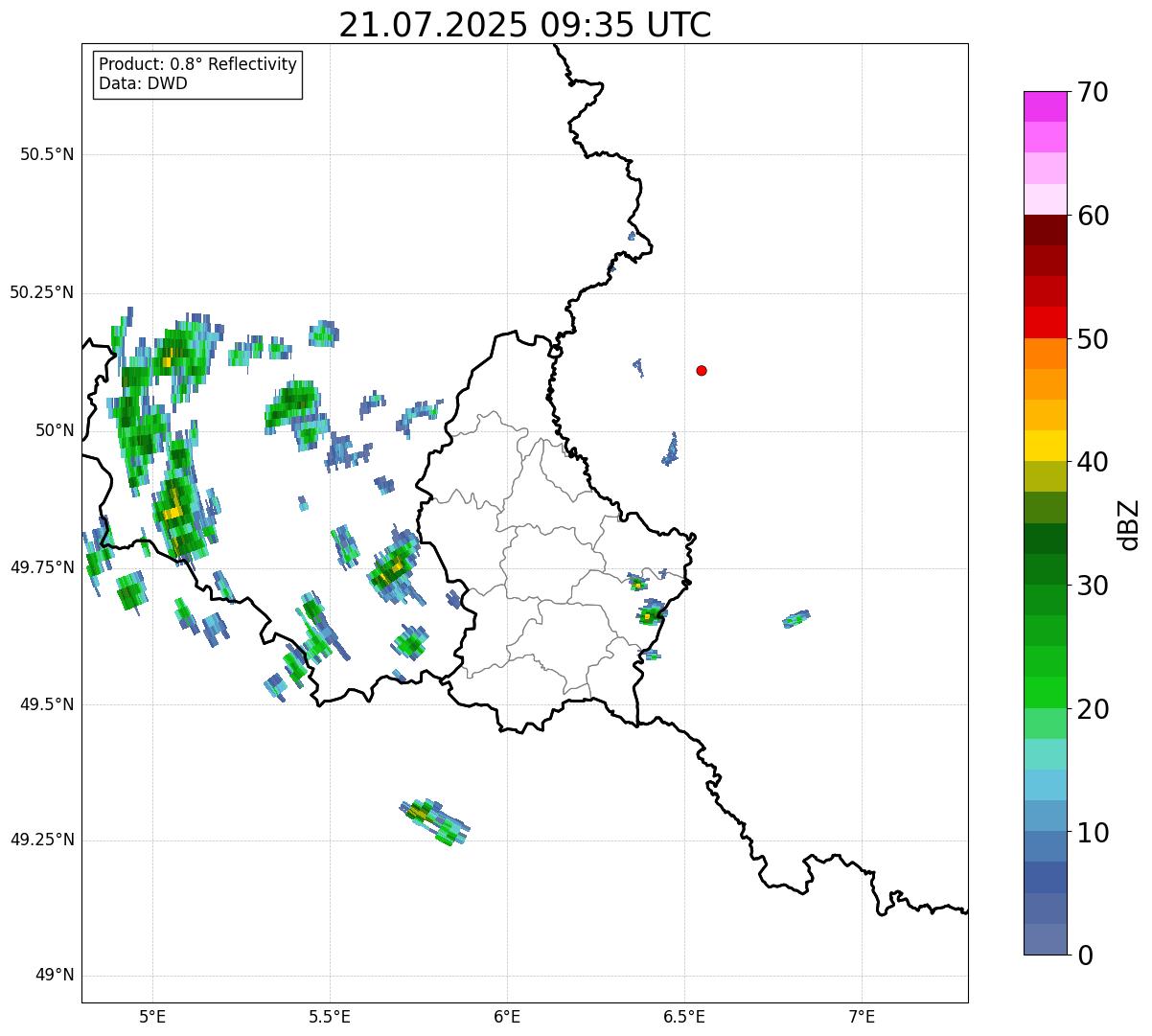
Task: Click the 5.5°E longitude label
Action: (330, 1016)
